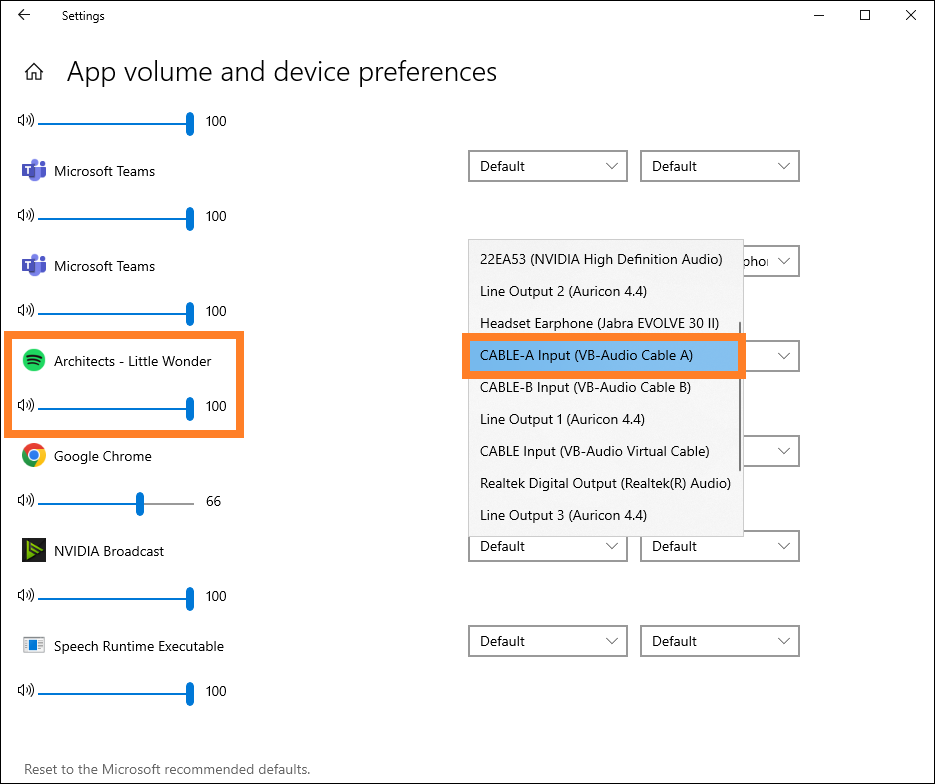Screen dimensions: 935x784
Task: Select Line Output 3 (Auricon 4.4)
Action: 603,515
